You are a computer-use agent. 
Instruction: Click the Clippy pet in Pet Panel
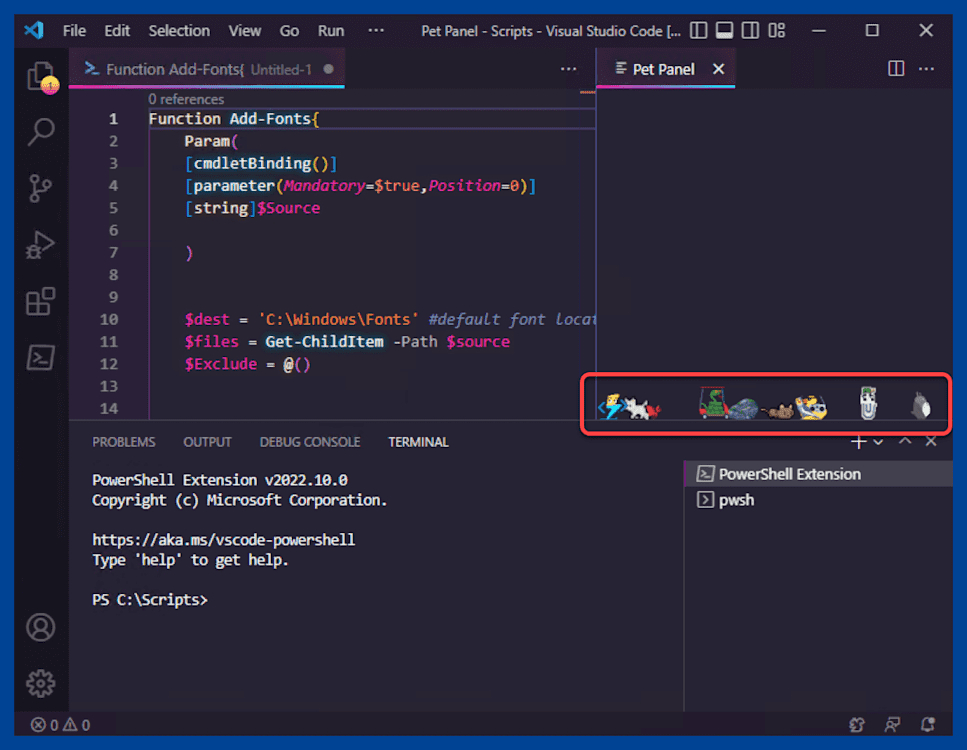pos(868,403)
